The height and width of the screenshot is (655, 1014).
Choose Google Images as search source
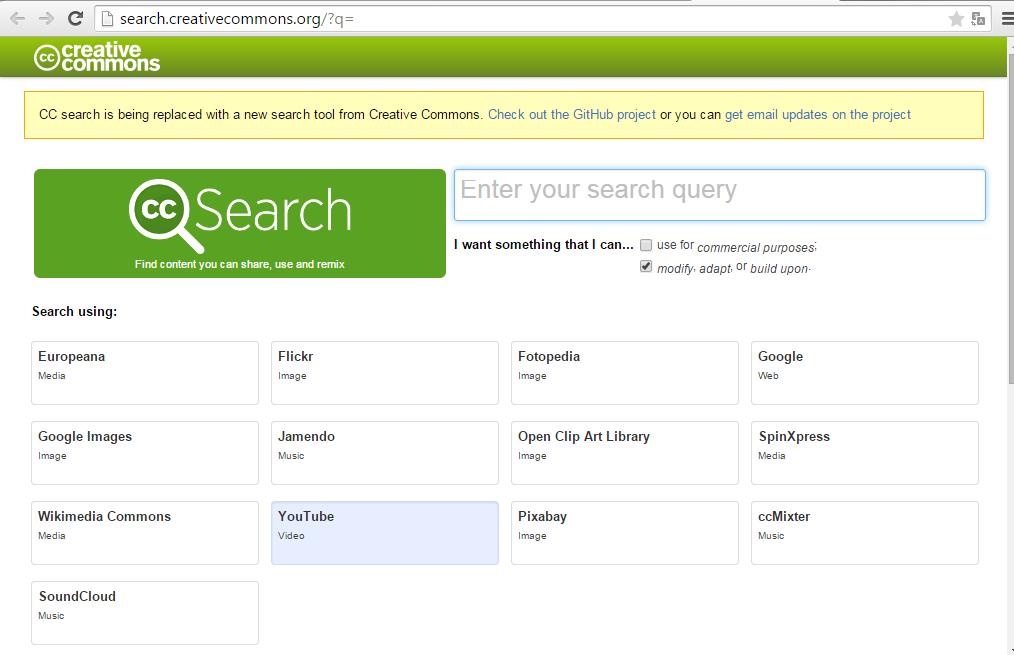(x=145, y=453)
